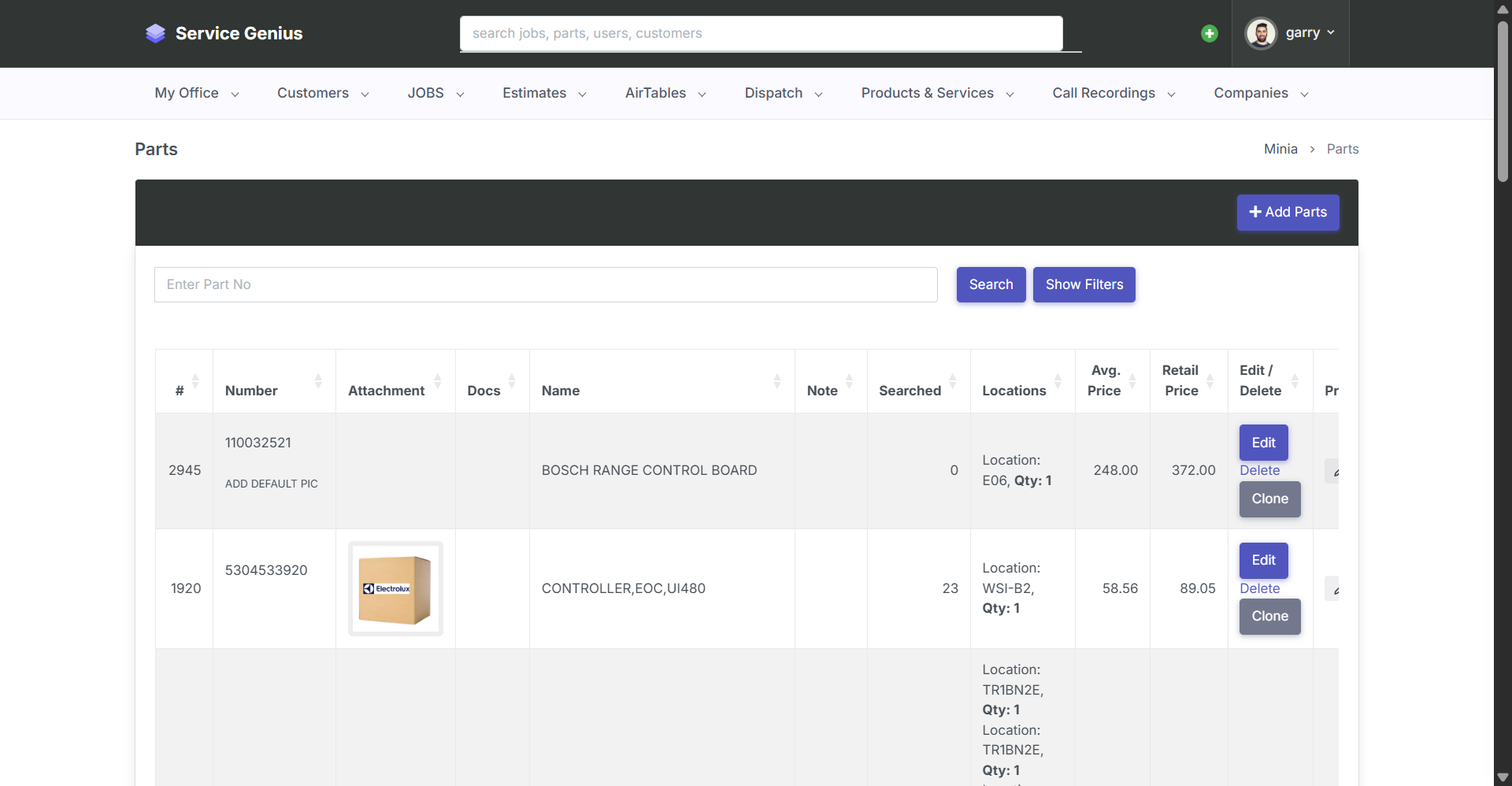Screen dimensions: 1512x786
Task: Click the Search button
Action: point(991,284)
